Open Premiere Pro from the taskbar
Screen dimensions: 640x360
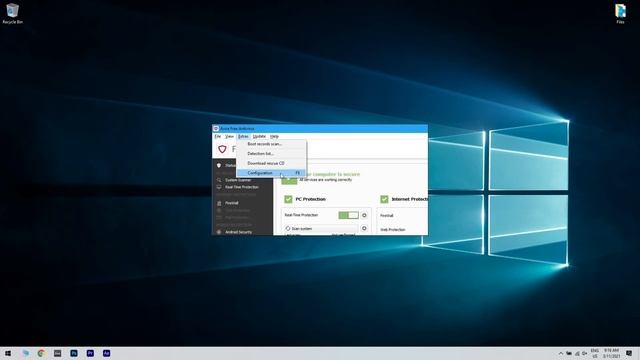point(90,353)
